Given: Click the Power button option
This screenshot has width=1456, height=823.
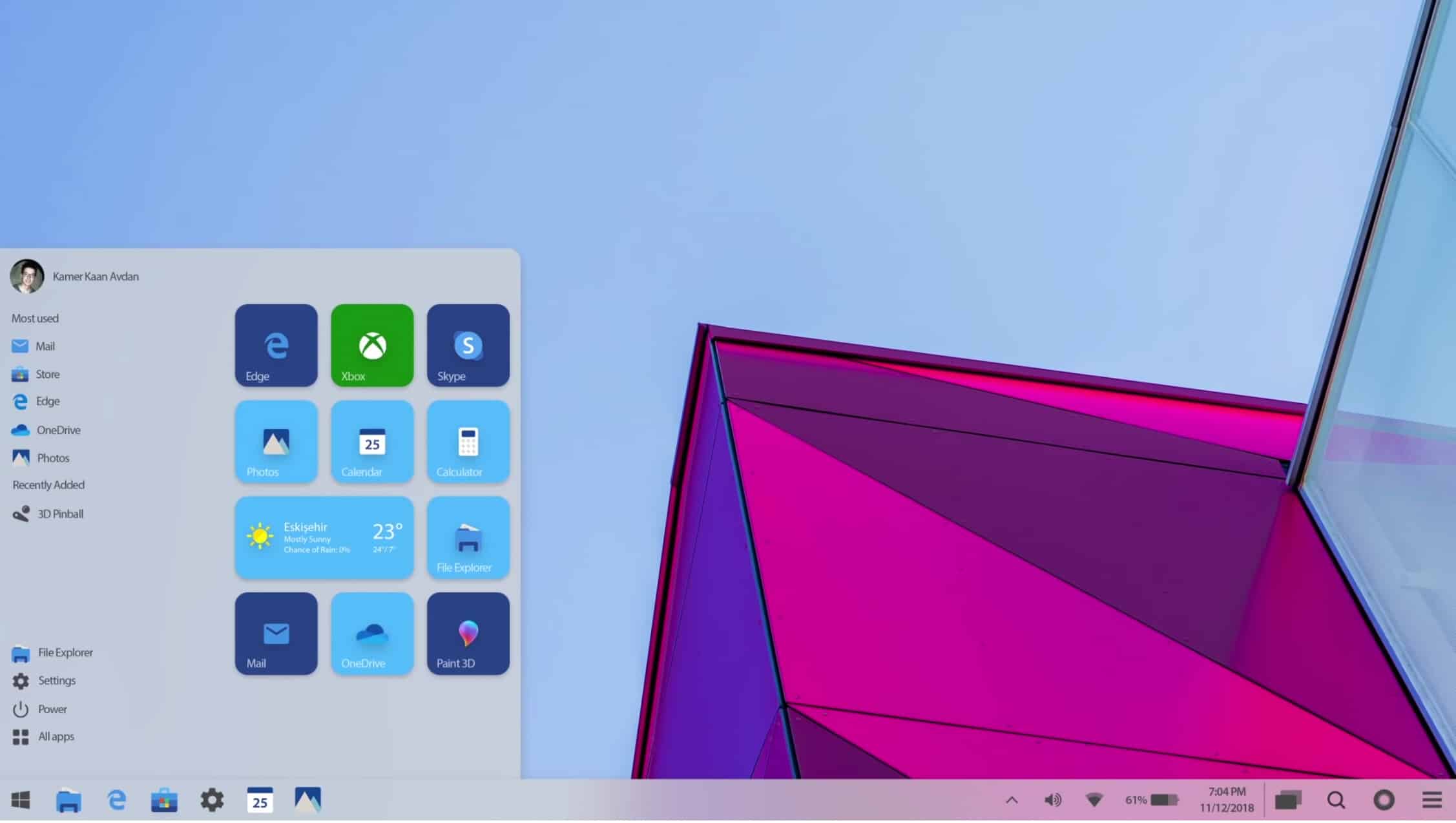Looking at the screenshot, I should coord(51,708).
